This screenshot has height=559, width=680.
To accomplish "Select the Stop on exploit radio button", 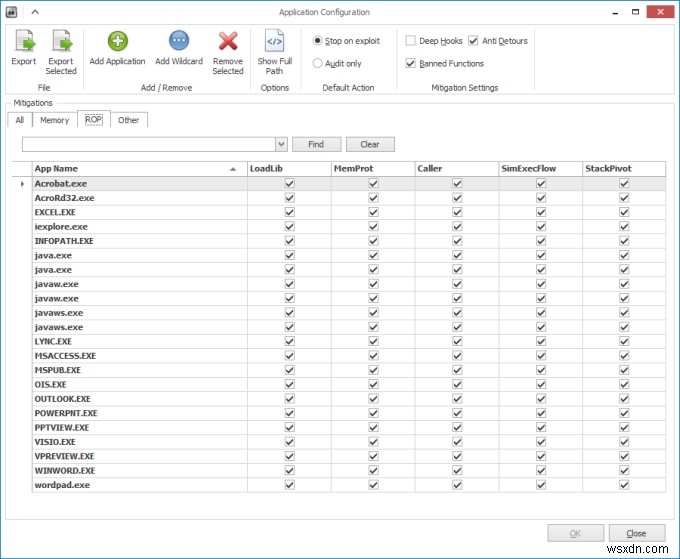I will (317, 41).
